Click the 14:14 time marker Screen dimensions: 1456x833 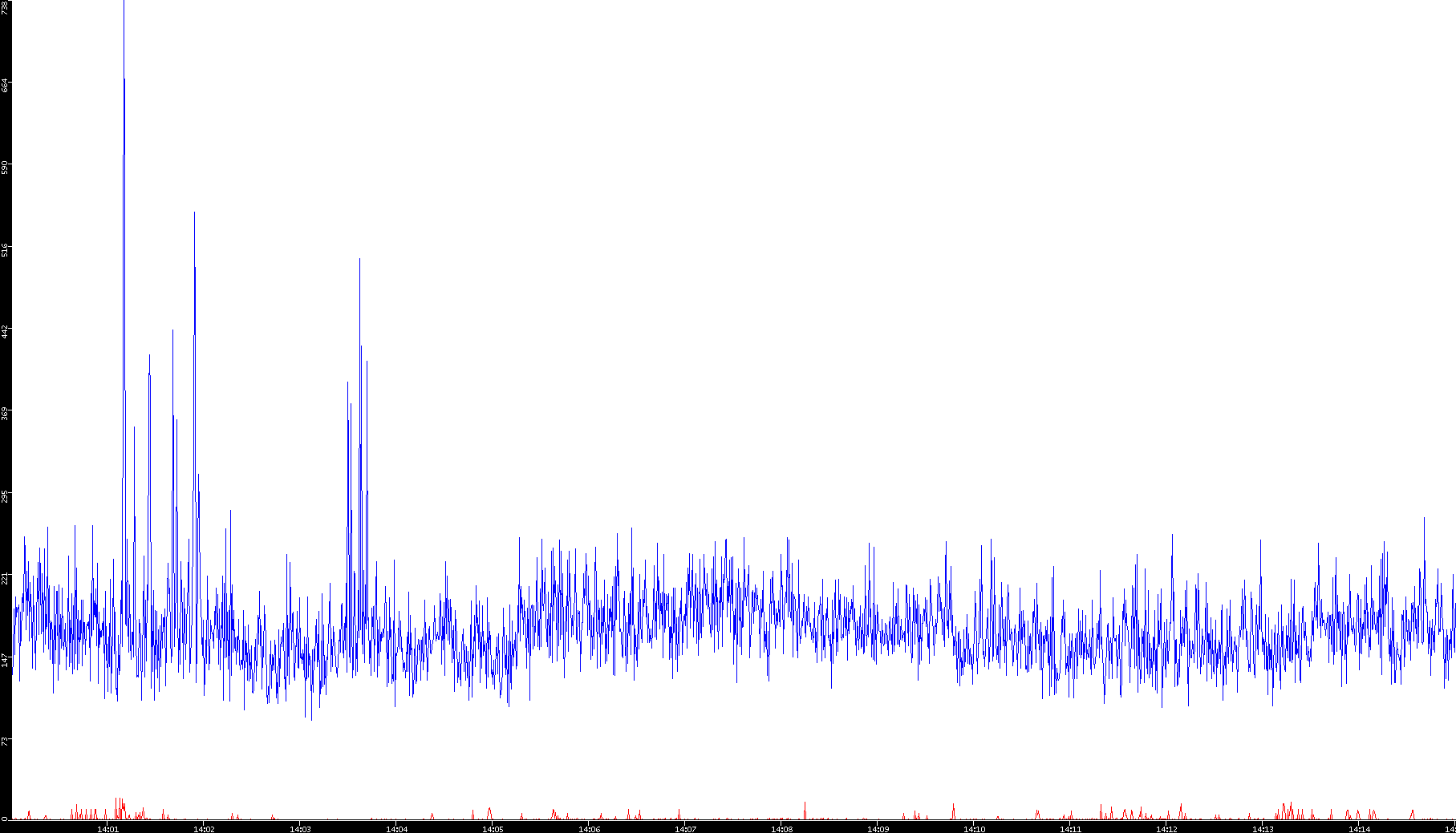[x=1359, y=828]
